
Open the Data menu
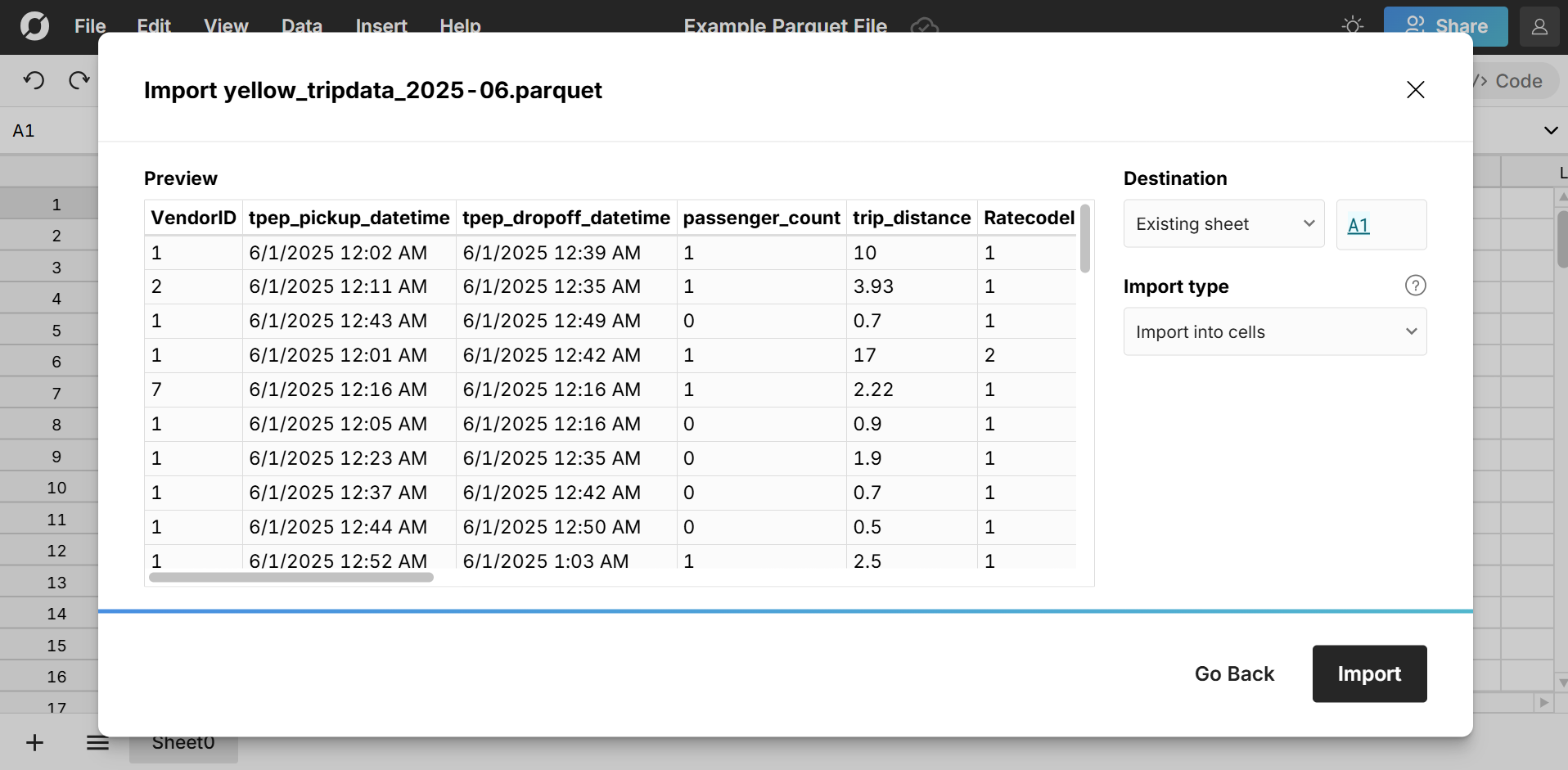pyautogui.click(x=301, y=26)
